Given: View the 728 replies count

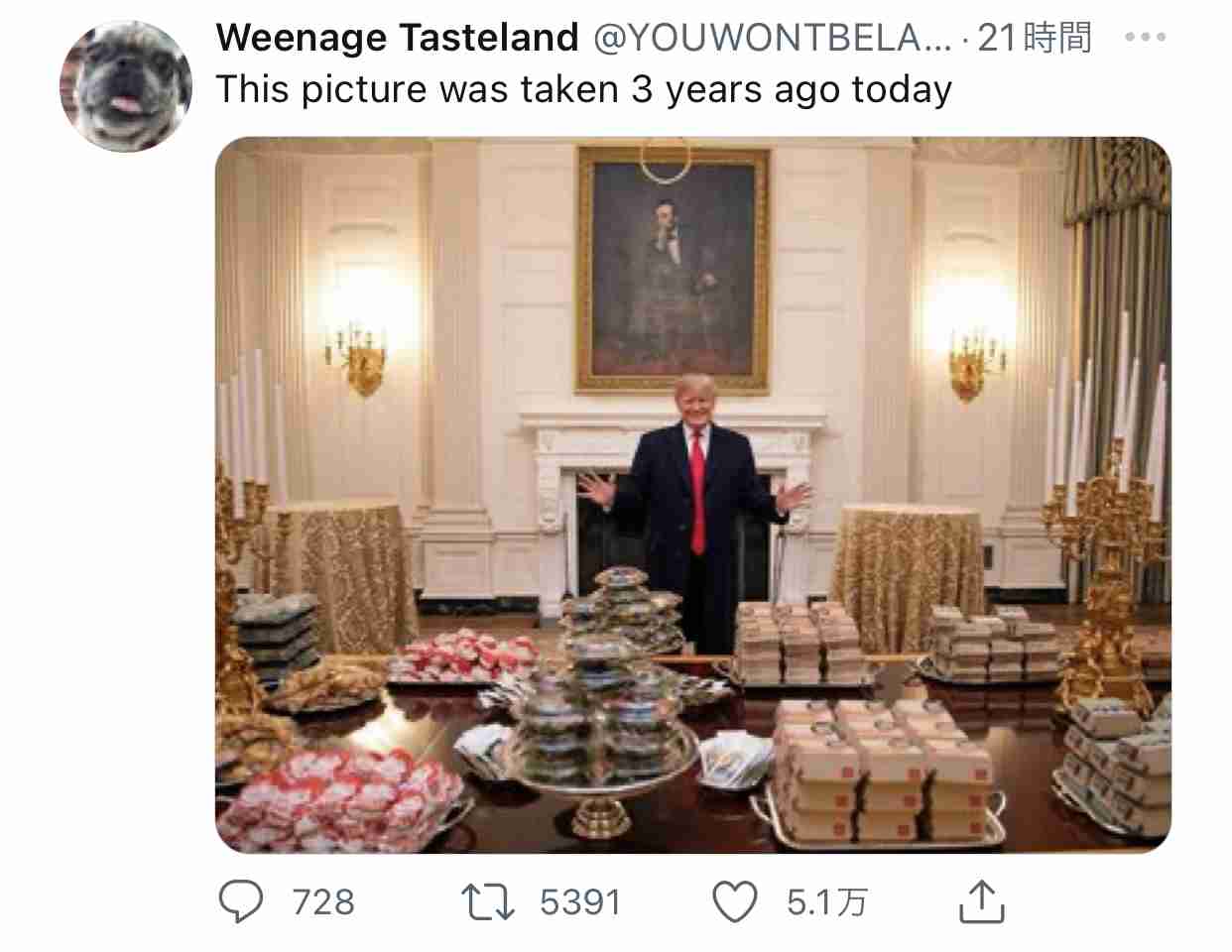Looking at the screenshot, I should coord(323,902).
